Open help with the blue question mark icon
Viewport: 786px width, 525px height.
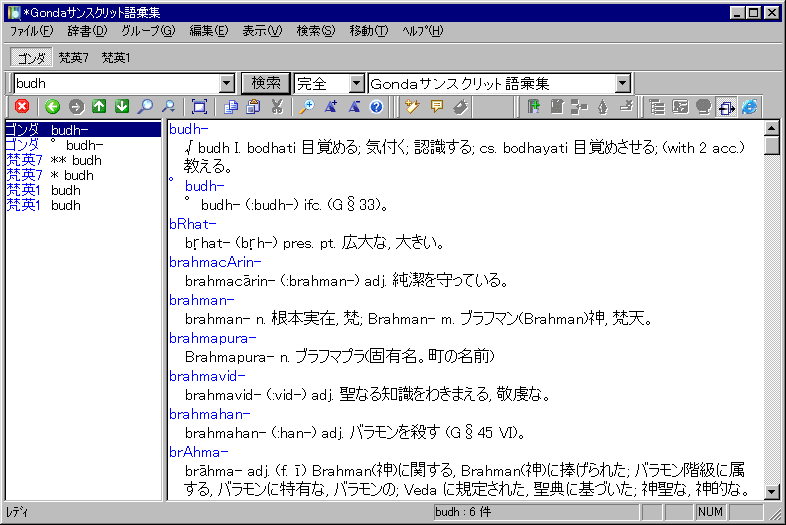coord(376,106)
